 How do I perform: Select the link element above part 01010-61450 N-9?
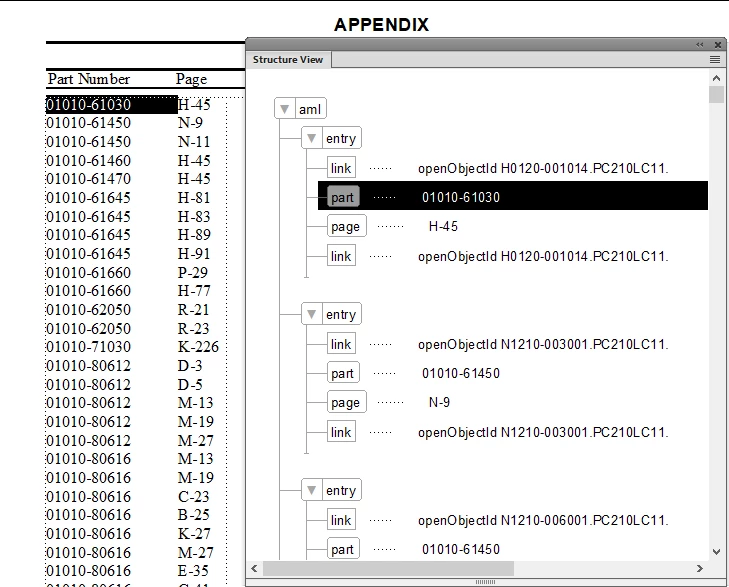pyautogui.click(x=341, y=344)
